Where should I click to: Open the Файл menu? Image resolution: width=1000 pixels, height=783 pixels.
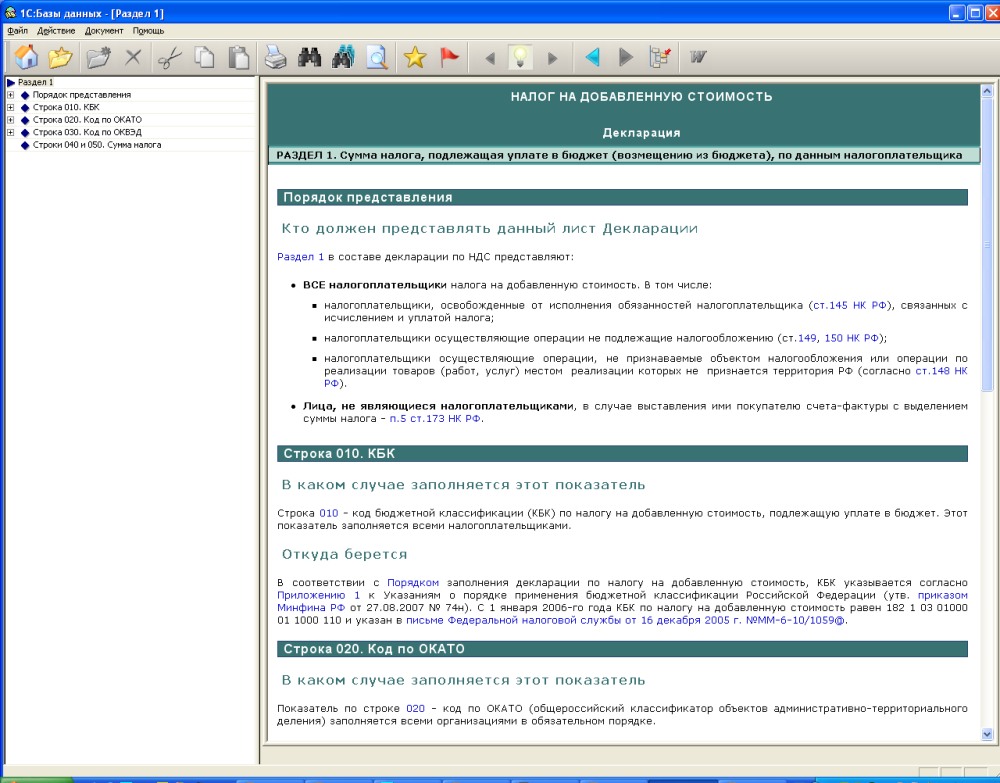point(17,31)
